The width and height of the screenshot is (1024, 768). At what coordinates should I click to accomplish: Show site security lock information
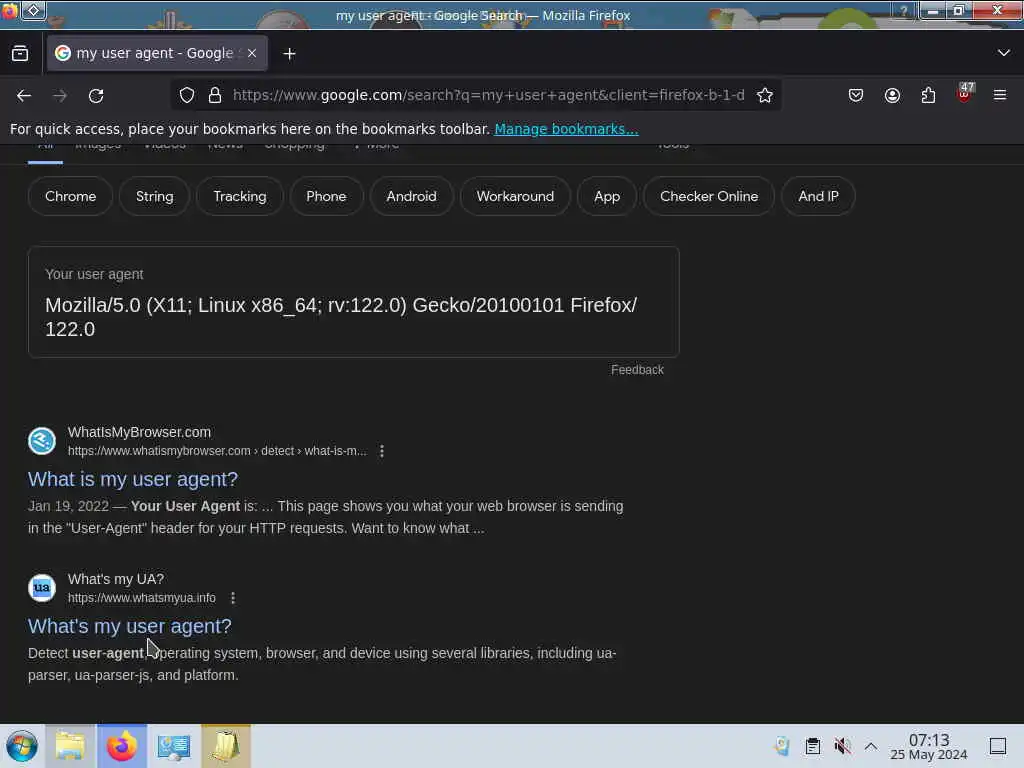click(x=215, y=95)
